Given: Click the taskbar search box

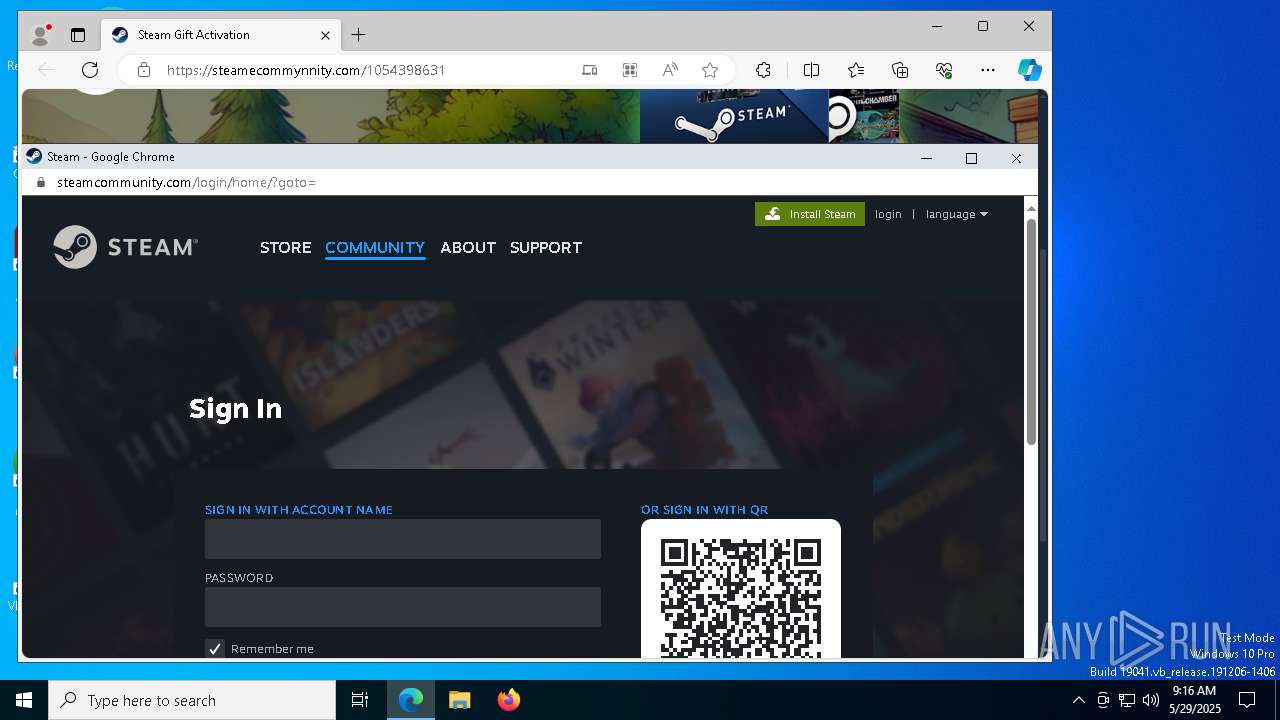Looking at the screenshot, I should (192, 700).
